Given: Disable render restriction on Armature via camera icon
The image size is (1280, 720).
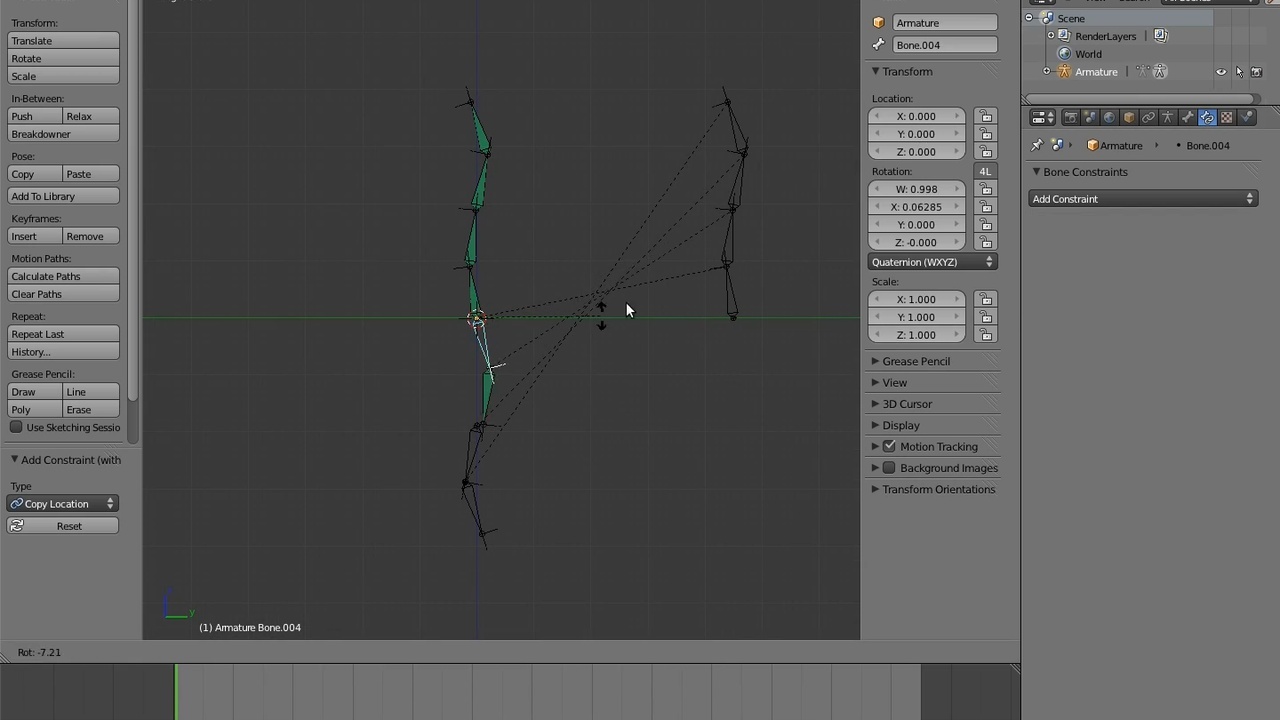Looking at the screenshot, I should [x=1256, y=71].
